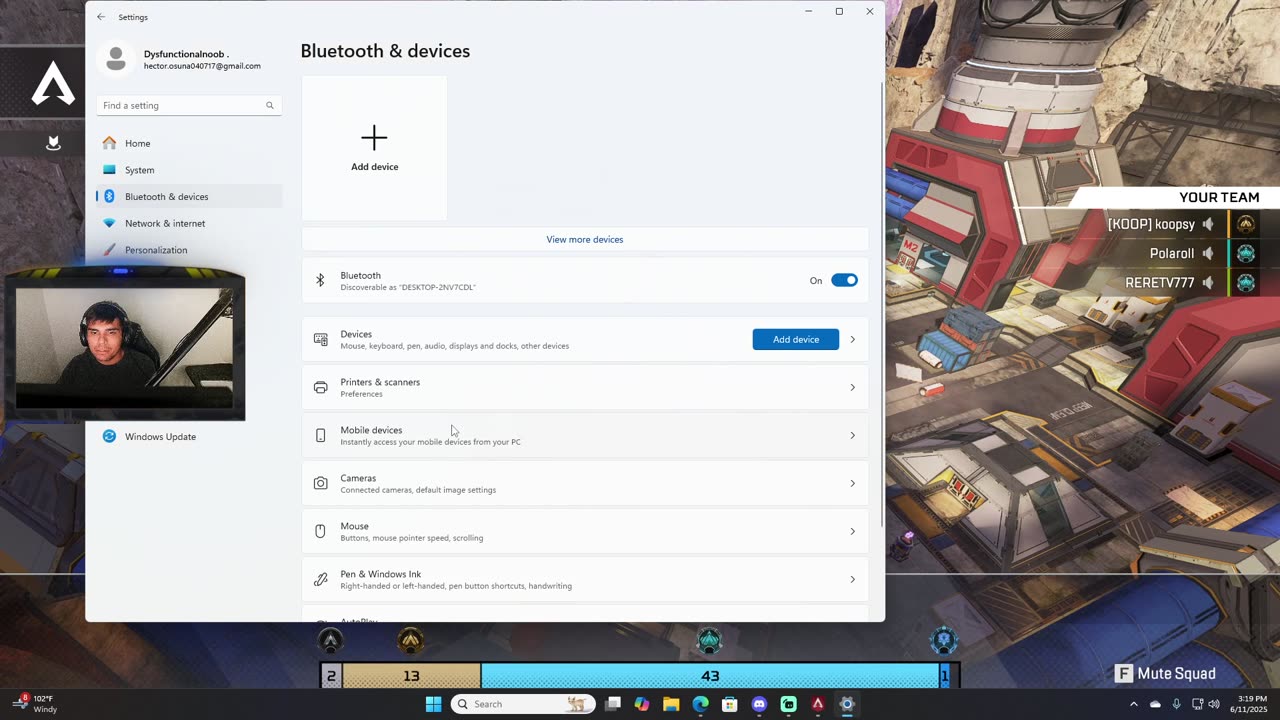Viewport: 1280px width, 720px height.
Task: Open the user account profile picture
Action: click(116, 59)
